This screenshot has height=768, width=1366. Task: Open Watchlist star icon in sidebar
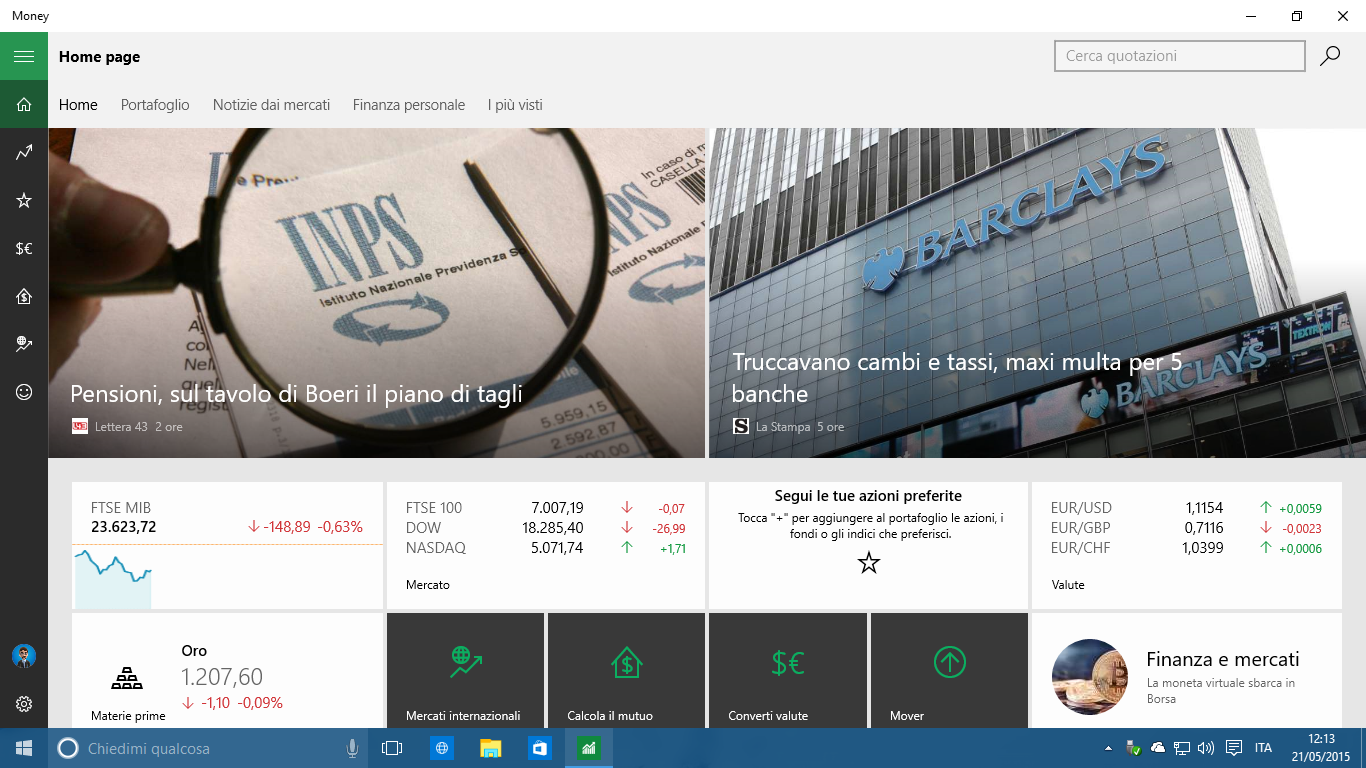[x=24, y=200]
